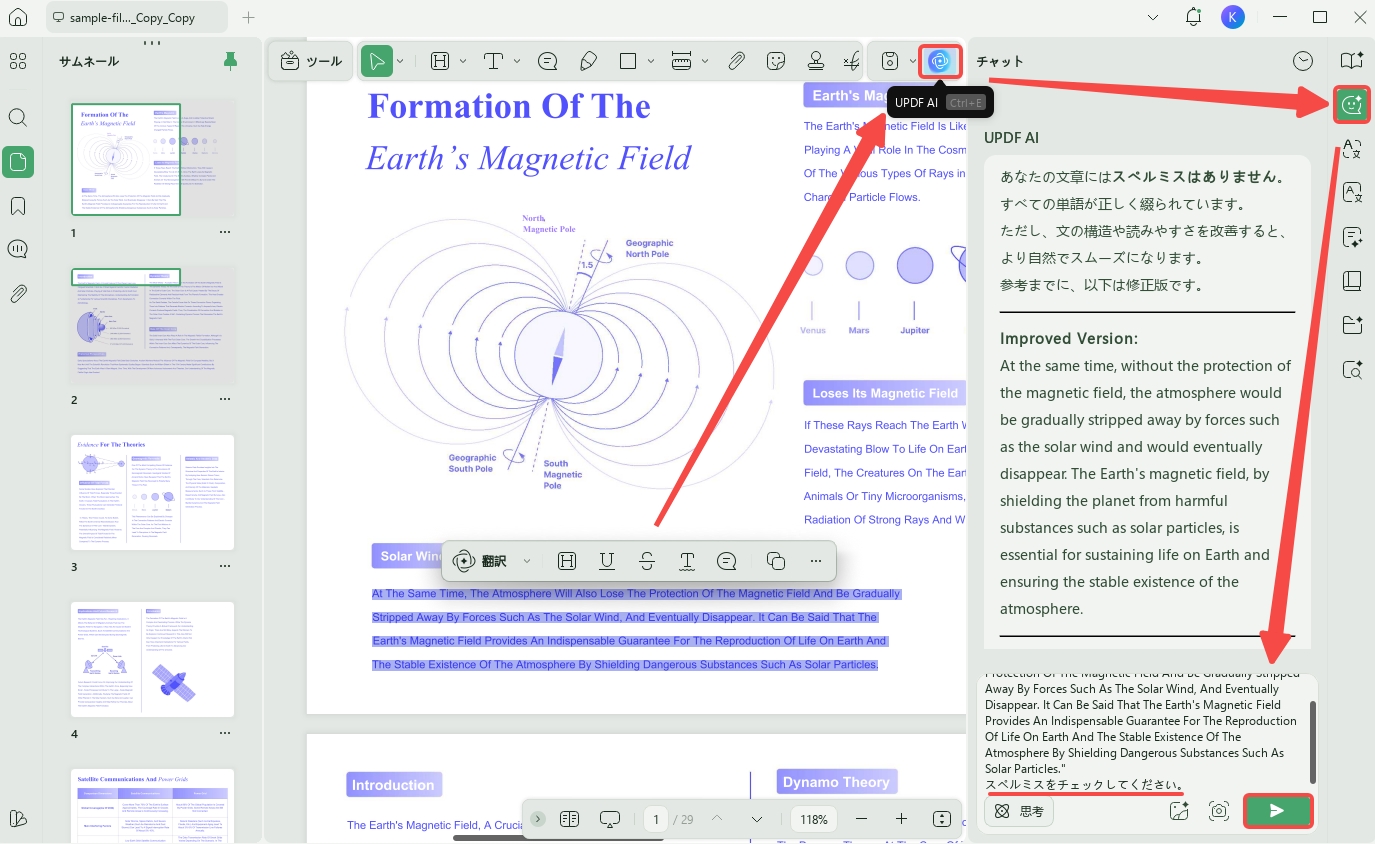Screen dimensions: 1375x844
Task: Add comment from floating selection toolbar
Action: click(x=727, y=561)
